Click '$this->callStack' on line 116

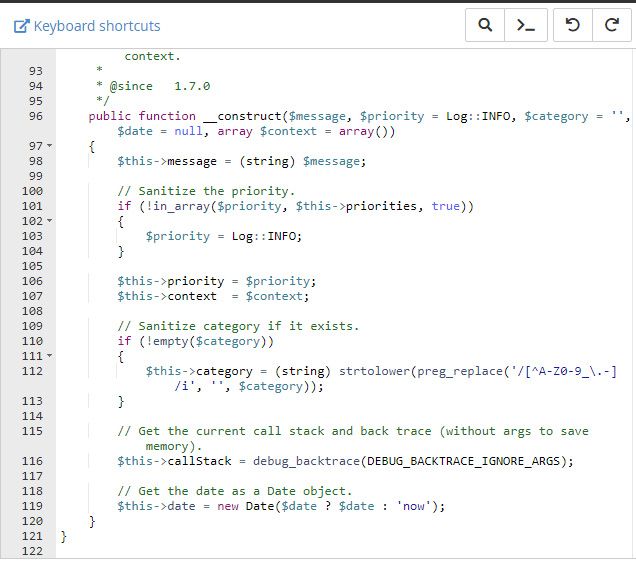174,461
